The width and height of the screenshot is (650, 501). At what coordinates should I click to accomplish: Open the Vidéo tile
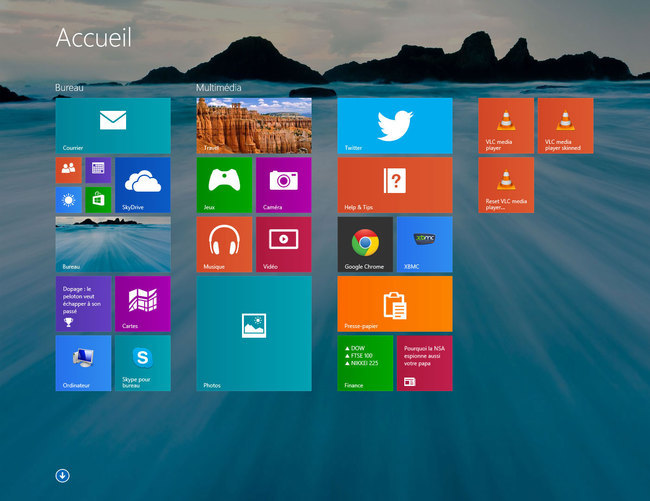point(284,244)
